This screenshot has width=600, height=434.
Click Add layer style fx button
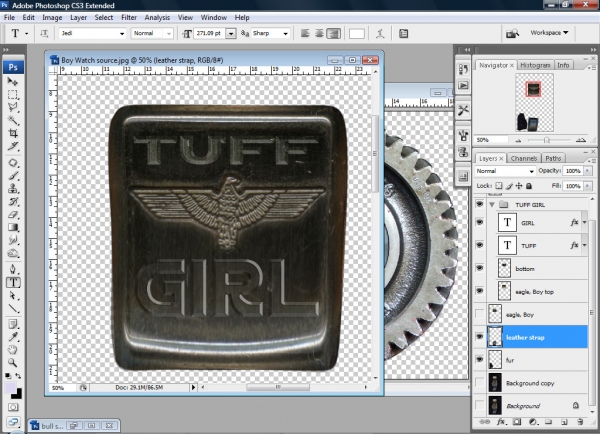click(501, 422)
